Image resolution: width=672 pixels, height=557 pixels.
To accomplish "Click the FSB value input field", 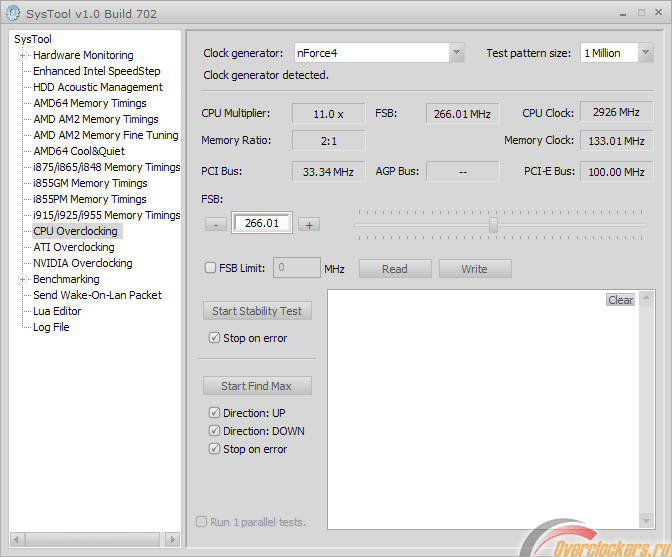I will pos(262,223).
